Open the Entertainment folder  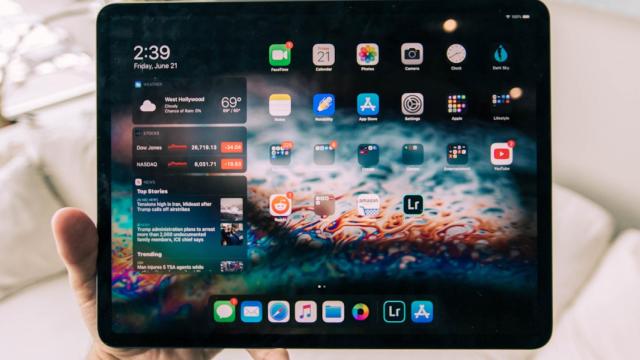(457, 154)
